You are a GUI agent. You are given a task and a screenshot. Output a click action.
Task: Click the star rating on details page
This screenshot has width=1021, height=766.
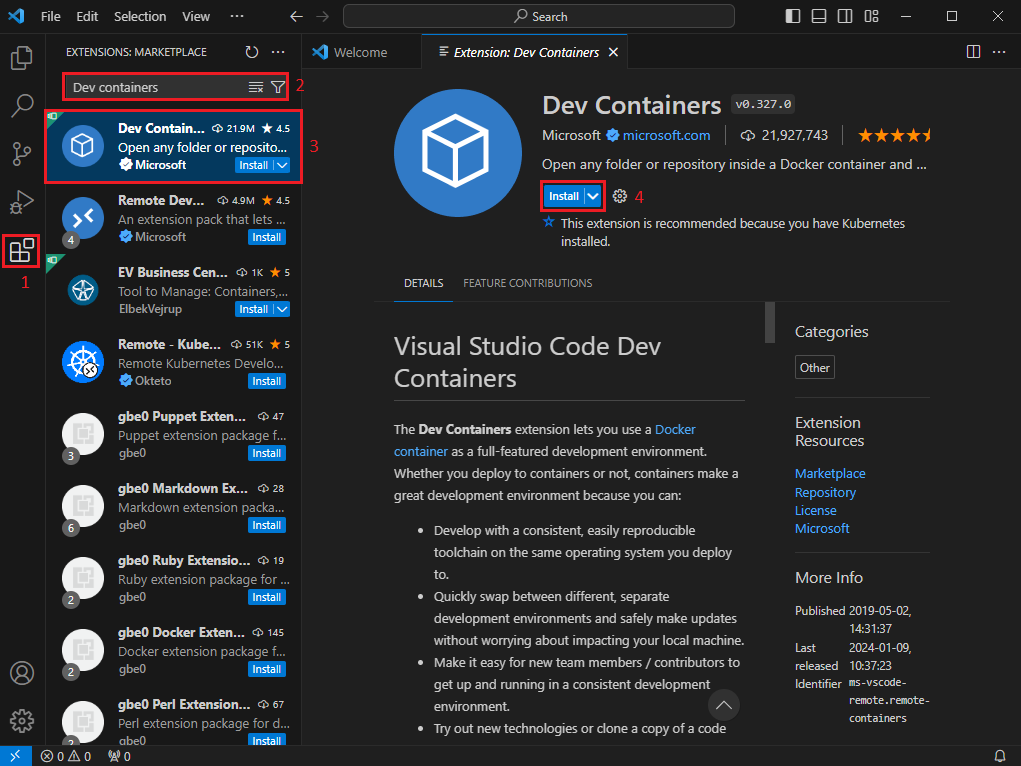pos(893,135)
